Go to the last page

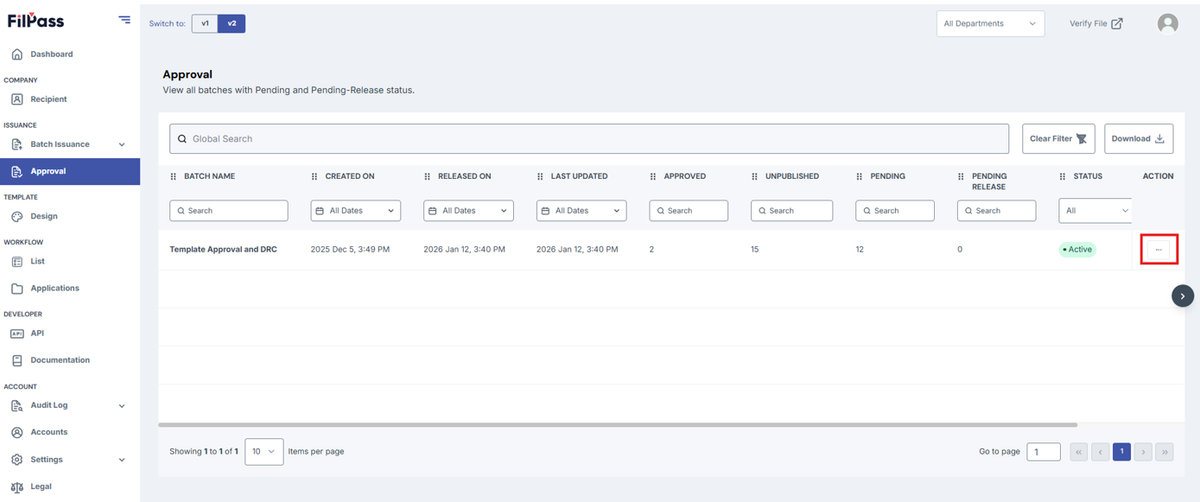(x=1165, y=452)
